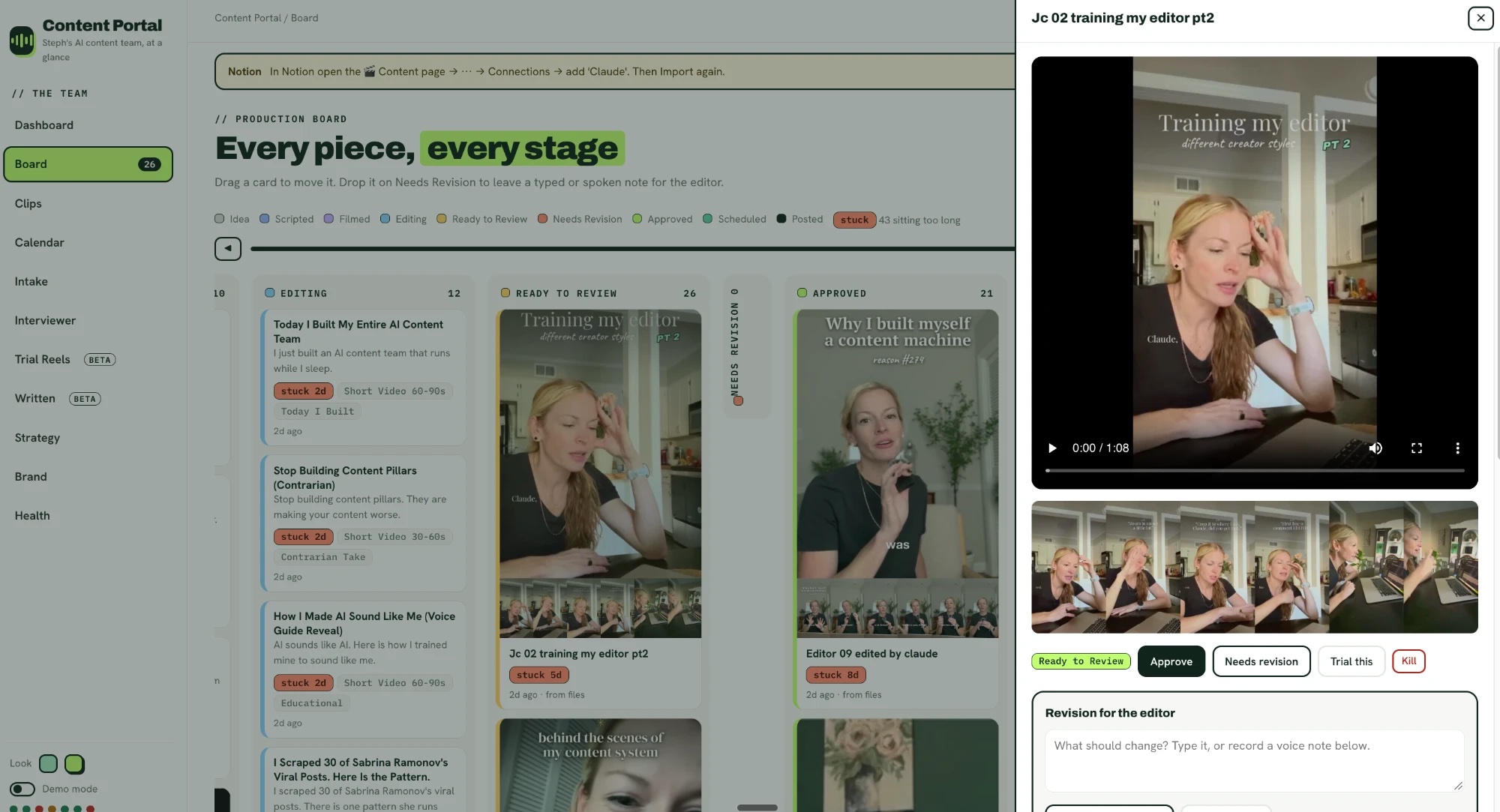Seek along the video progress bar
This screenshot has height=812, width=1500.
tap(1255, 470)
